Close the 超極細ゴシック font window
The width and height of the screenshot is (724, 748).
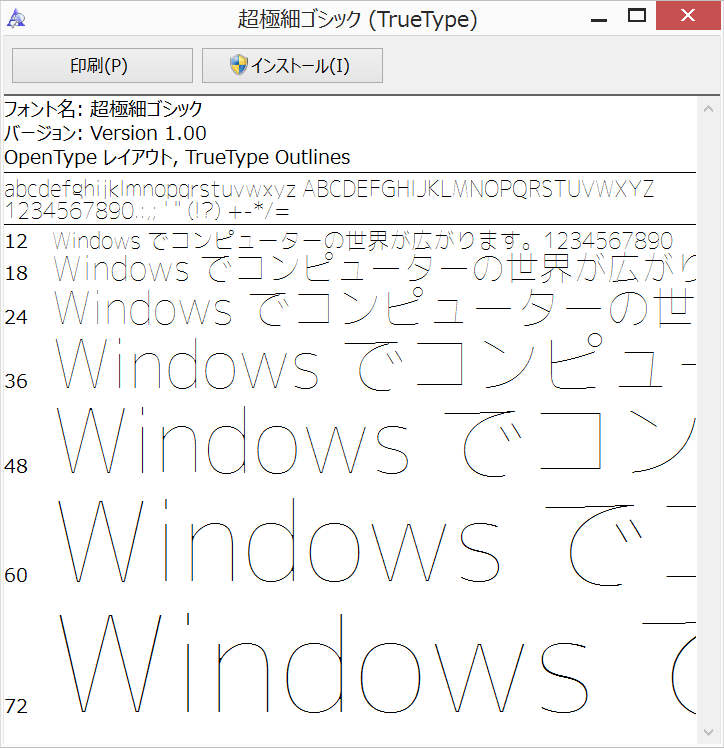pos(689,17)
